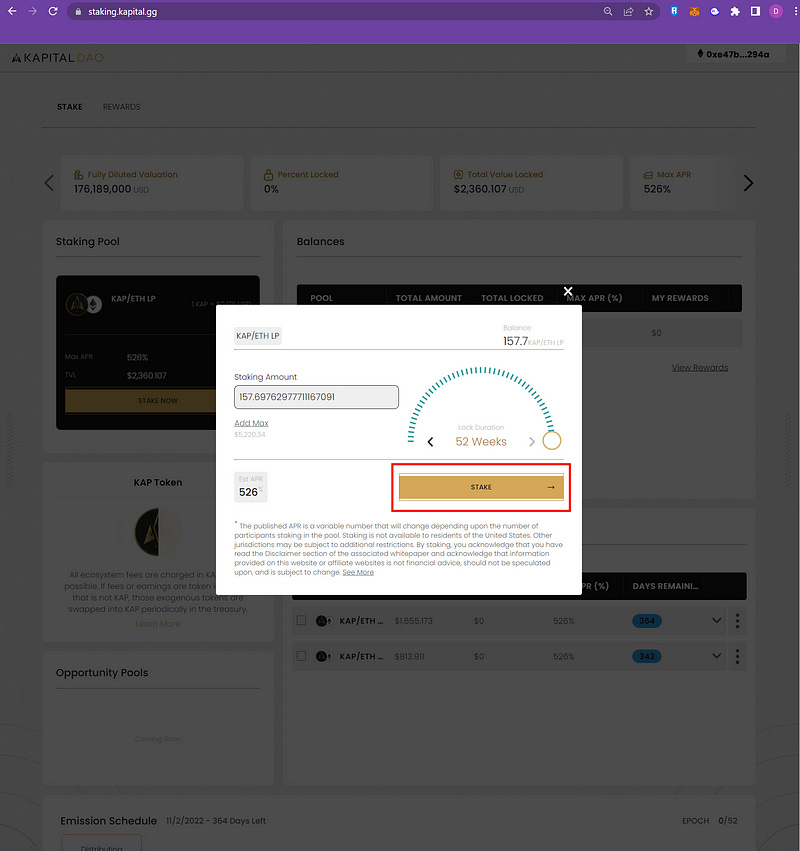Tick the checkbox for the $1,655.173 row

[x=302, y=620]
